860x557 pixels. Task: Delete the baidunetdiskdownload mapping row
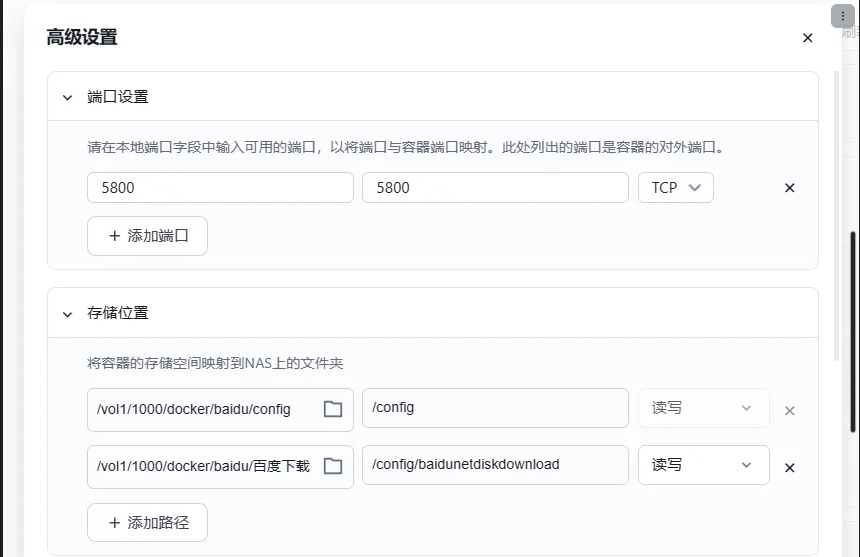click(x=789, y=467)
